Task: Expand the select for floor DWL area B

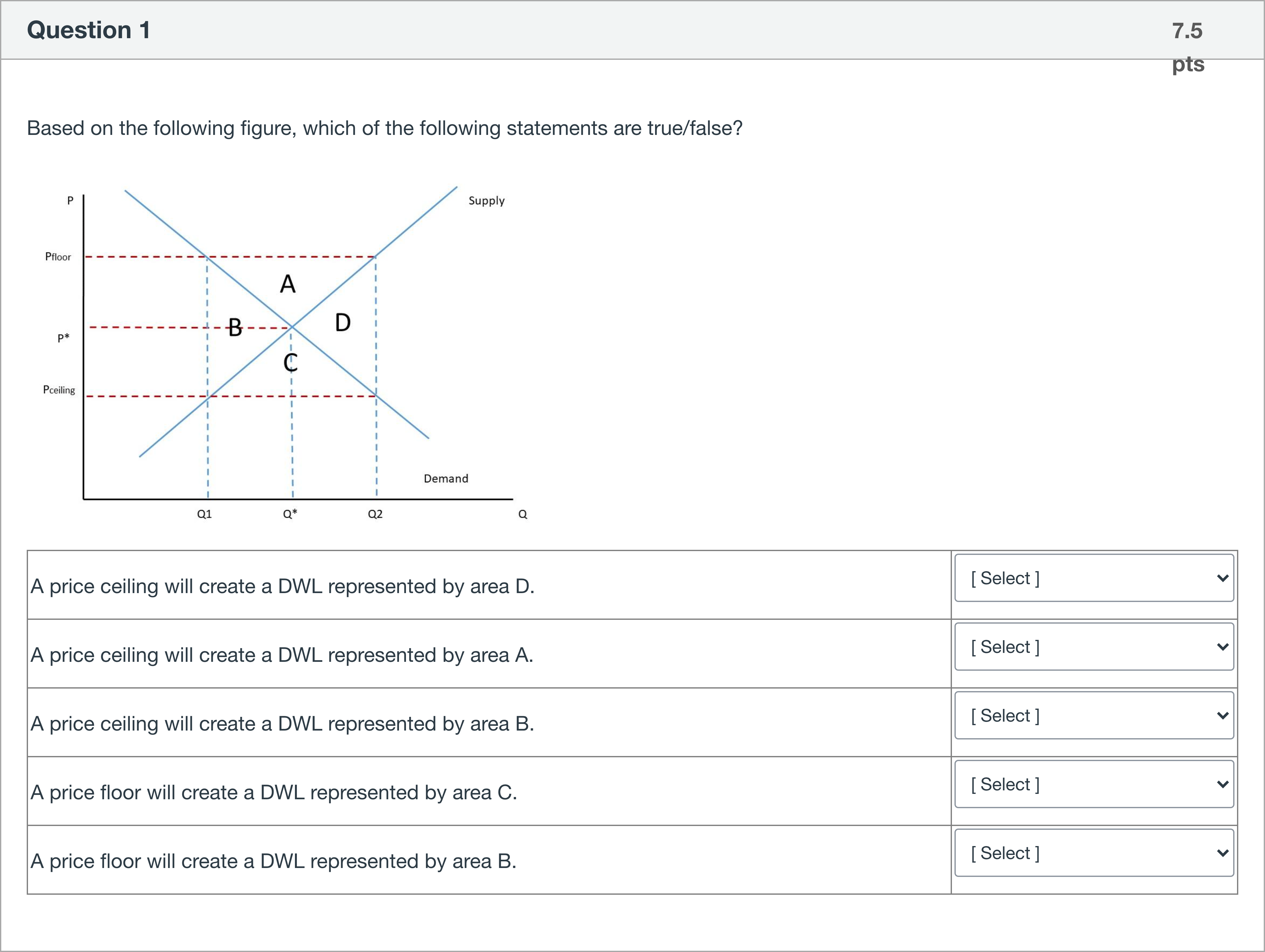Action: [x=1094, y=852]
